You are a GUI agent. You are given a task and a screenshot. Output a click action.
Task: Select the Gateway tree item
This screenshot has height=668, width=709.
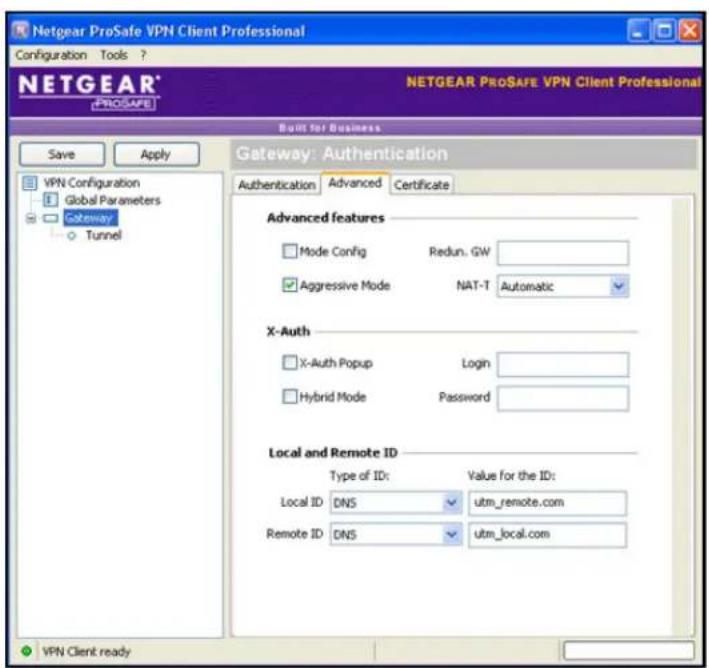pyautogui.click(x=90, y=218)
